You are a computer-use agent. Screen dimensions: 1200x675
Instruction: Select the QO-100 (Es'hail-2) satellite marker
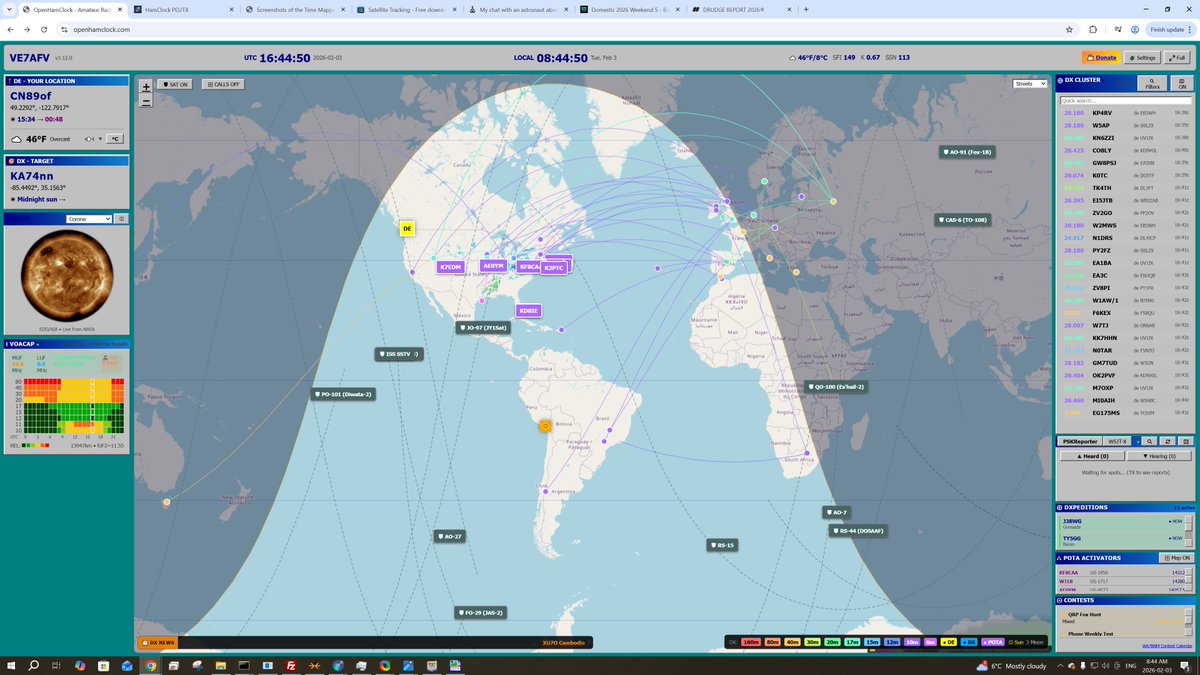point(835,386)
